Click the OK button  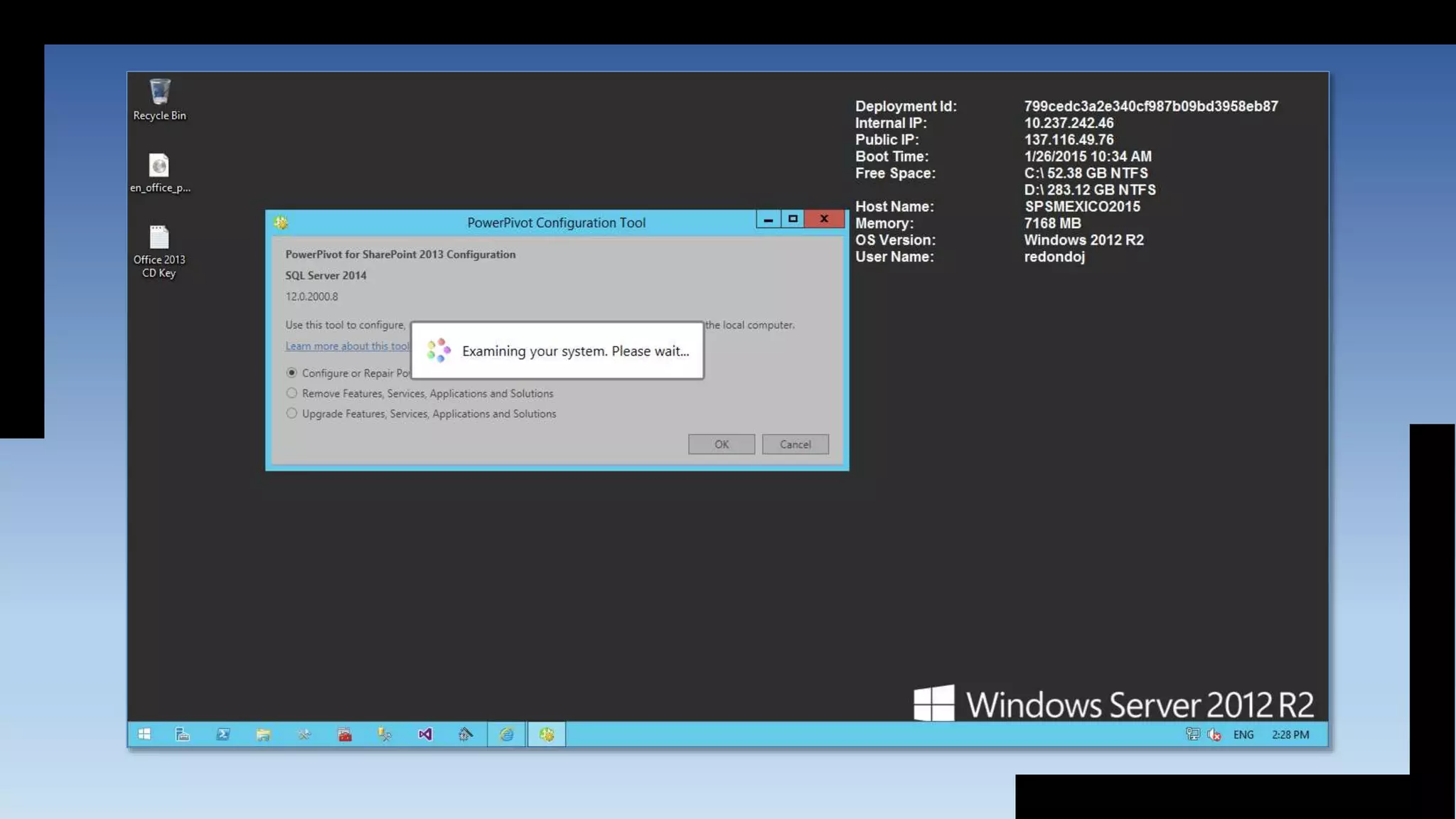pyautogui.click(x=721, y=444)
